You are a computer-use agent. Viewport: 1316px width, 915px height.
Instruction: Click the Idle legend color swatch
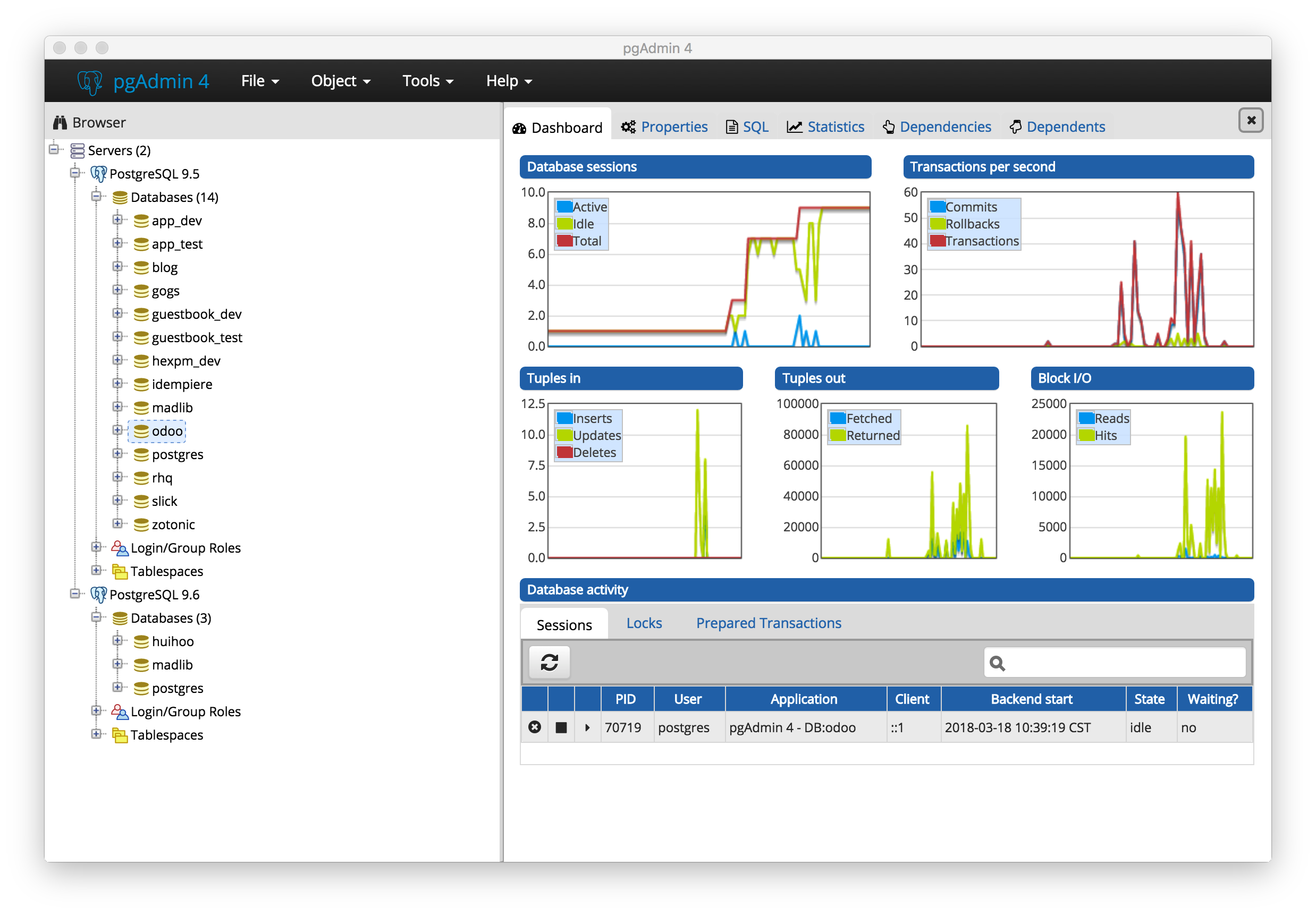[x=564, y=224]
